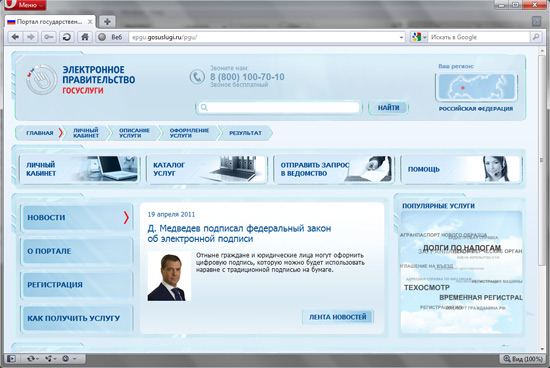
Task: Expand the address bar history dropdown
Action: [x=402, y=37]
